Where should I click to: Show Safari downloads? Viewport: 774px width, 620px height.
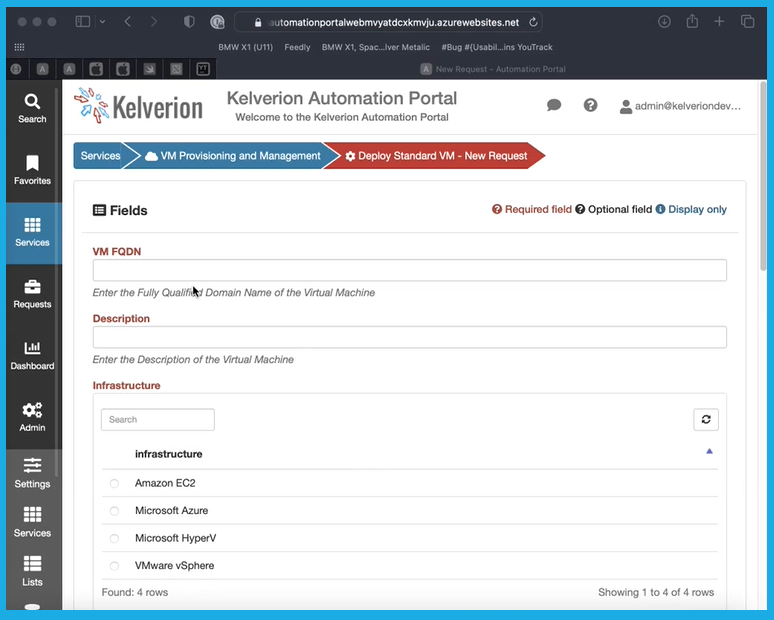pyautogui.click(x=664, y=21)
